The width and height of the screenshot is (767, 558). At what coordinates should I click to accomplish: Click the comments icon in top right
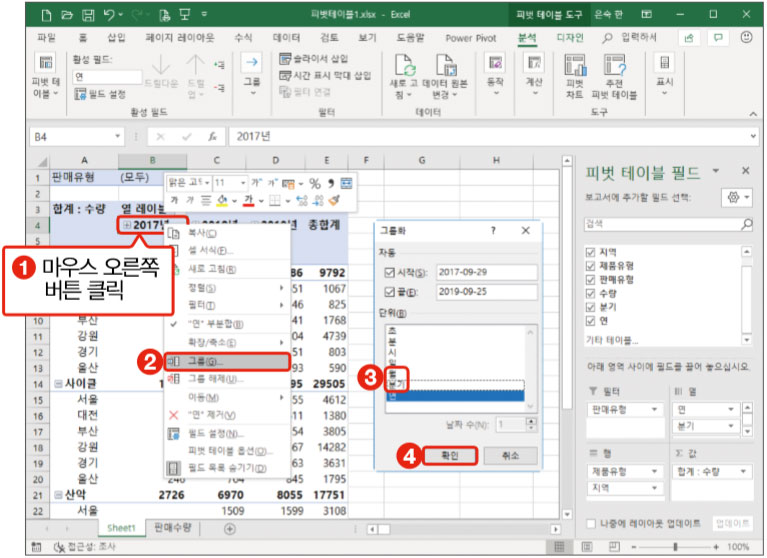[718, 38]
